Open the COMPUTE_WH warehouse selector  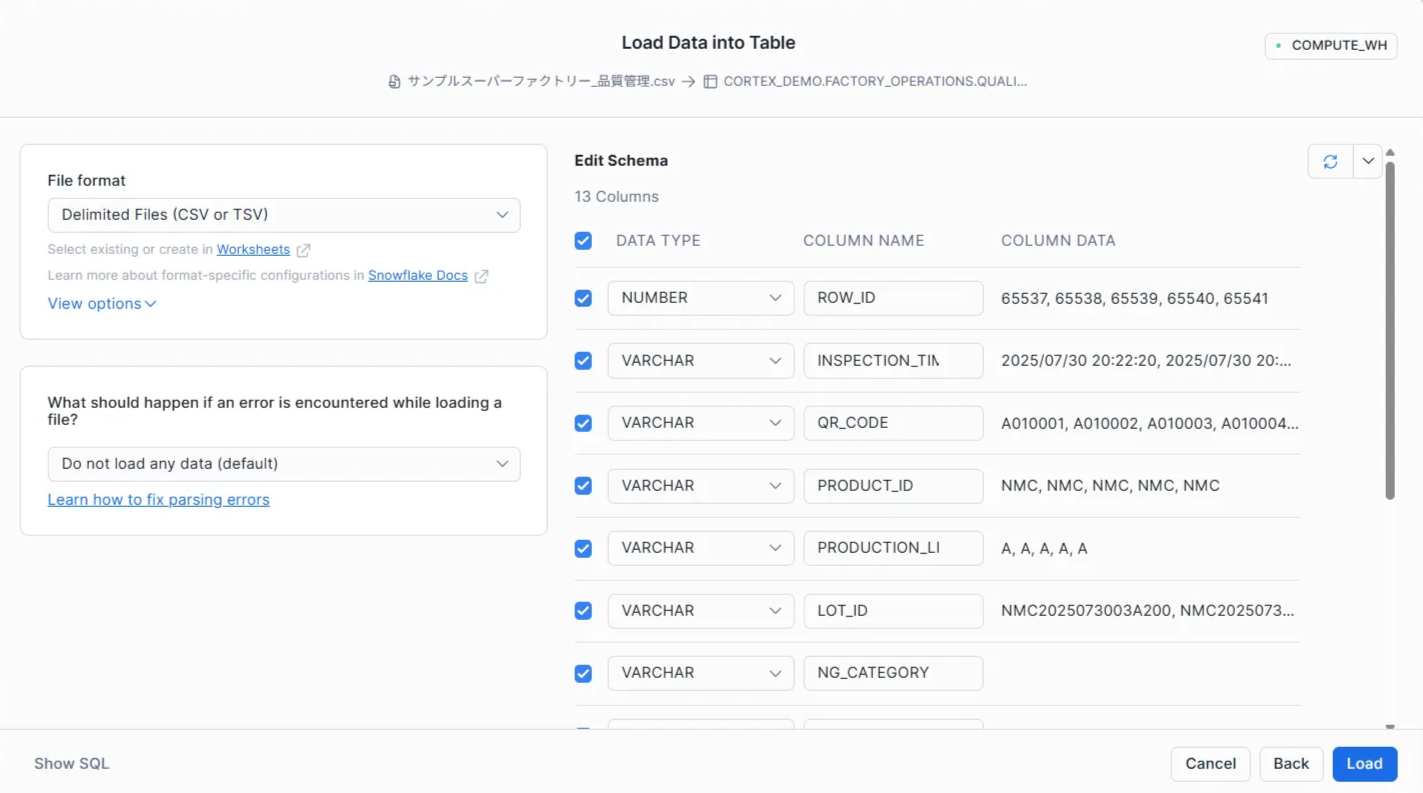1330,46
